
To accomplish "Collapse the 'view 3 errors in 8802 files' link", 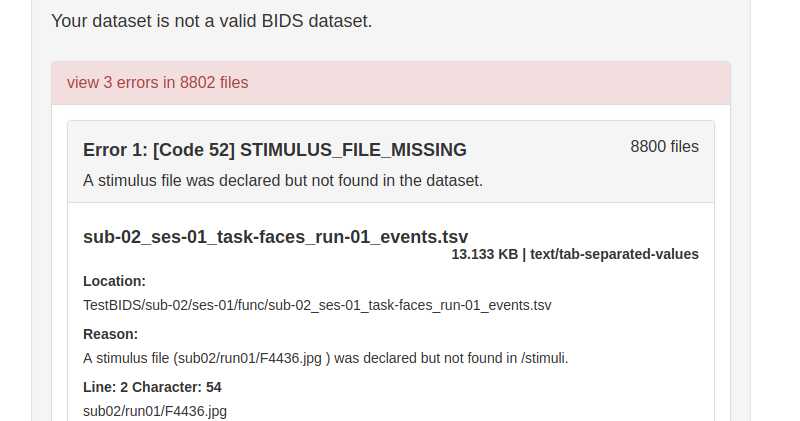I will pos(157,83).
